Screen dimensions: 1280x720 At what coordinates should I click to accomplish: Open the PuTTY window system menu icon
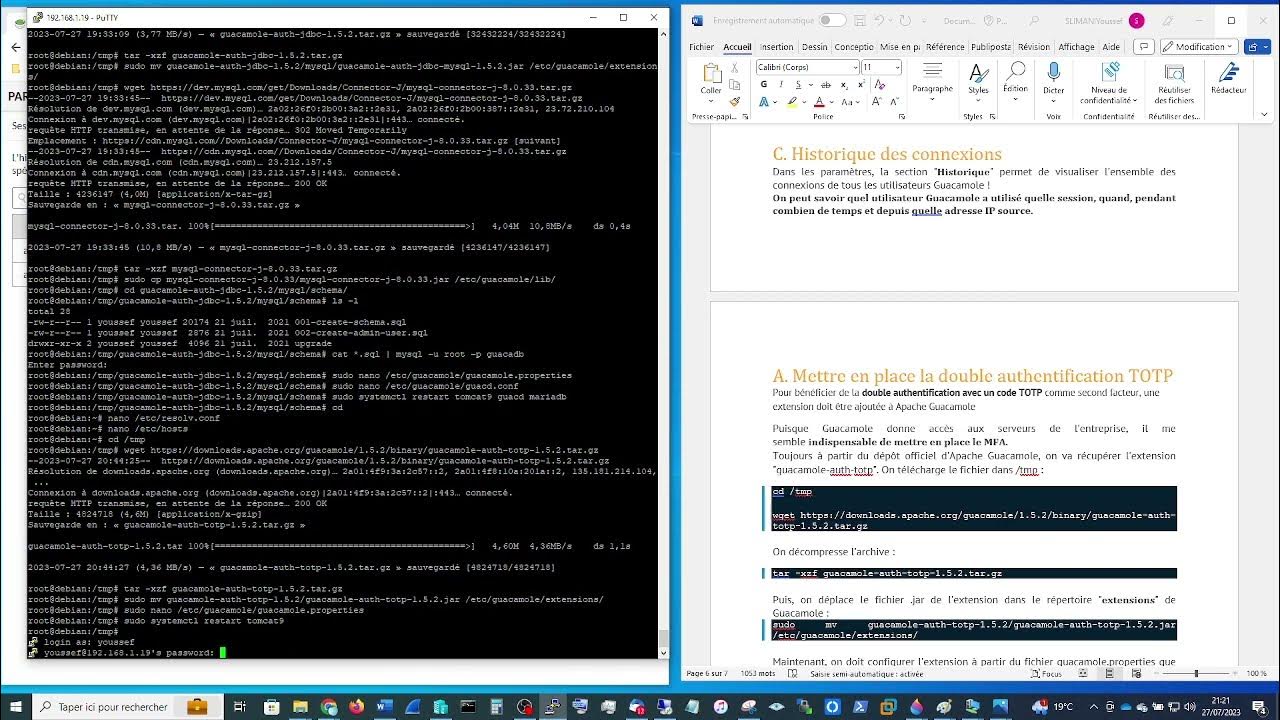[37, 17]
